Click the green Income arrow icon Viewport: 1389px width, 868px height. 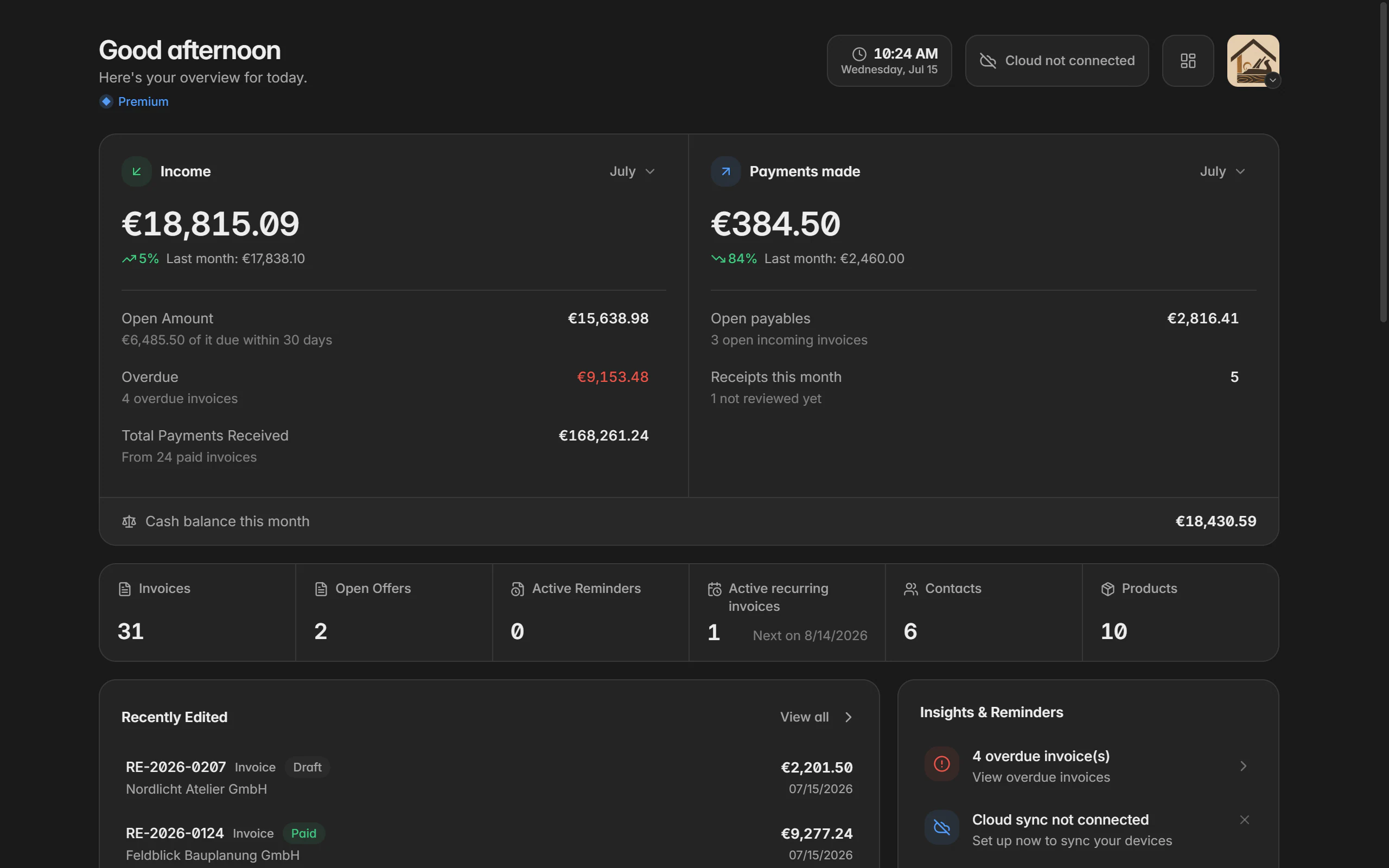[137, 171]
